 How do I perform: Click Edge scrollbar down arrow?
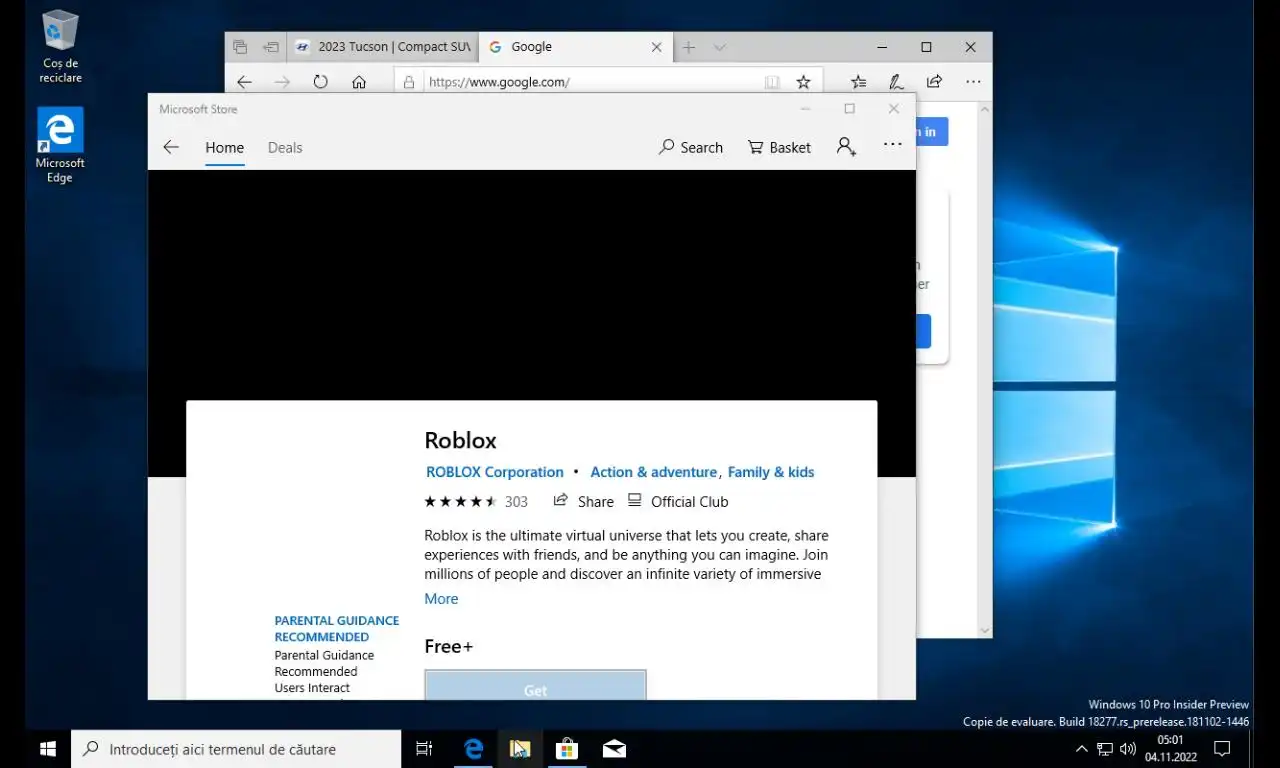coord(985,631)
